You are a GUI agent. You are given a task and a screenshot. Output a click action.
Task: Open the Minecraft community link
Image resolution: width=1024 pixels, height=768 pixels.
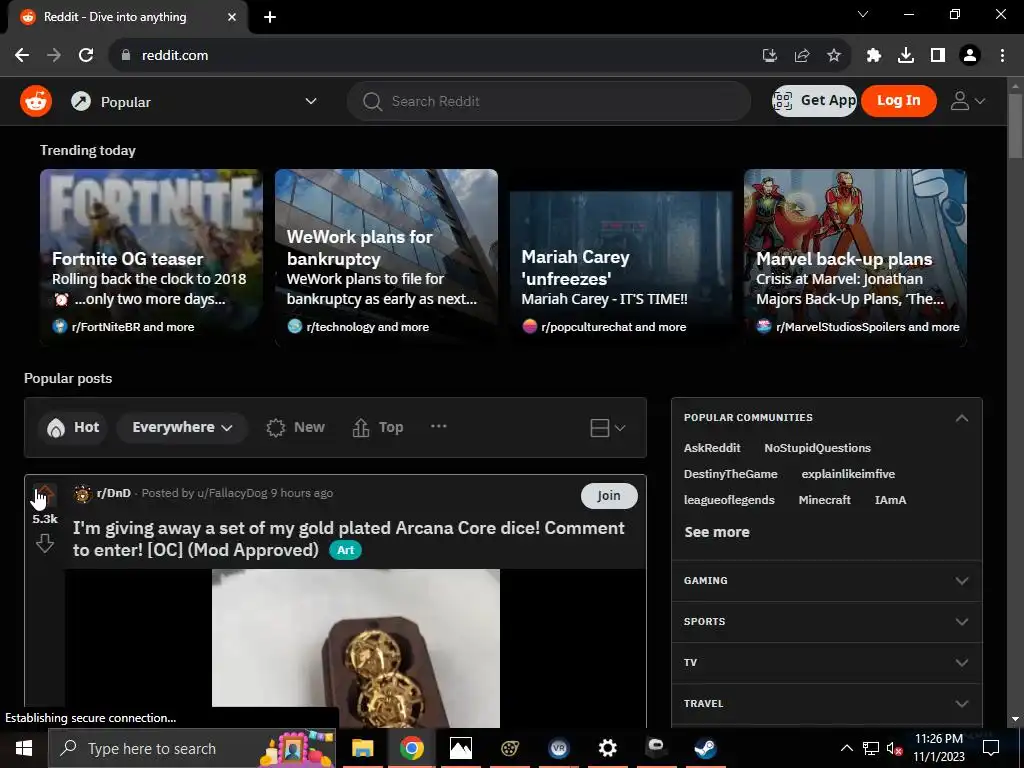[824, 500]
